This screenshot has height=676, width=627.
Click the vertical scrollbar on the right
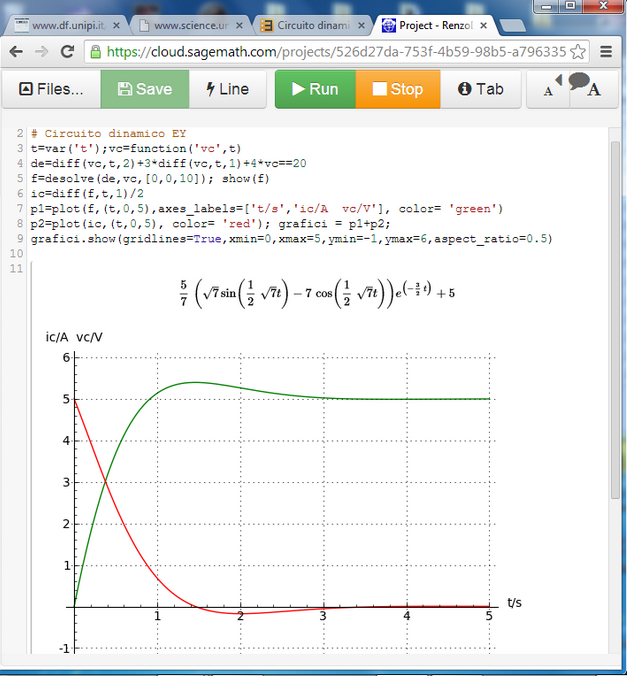615,320
